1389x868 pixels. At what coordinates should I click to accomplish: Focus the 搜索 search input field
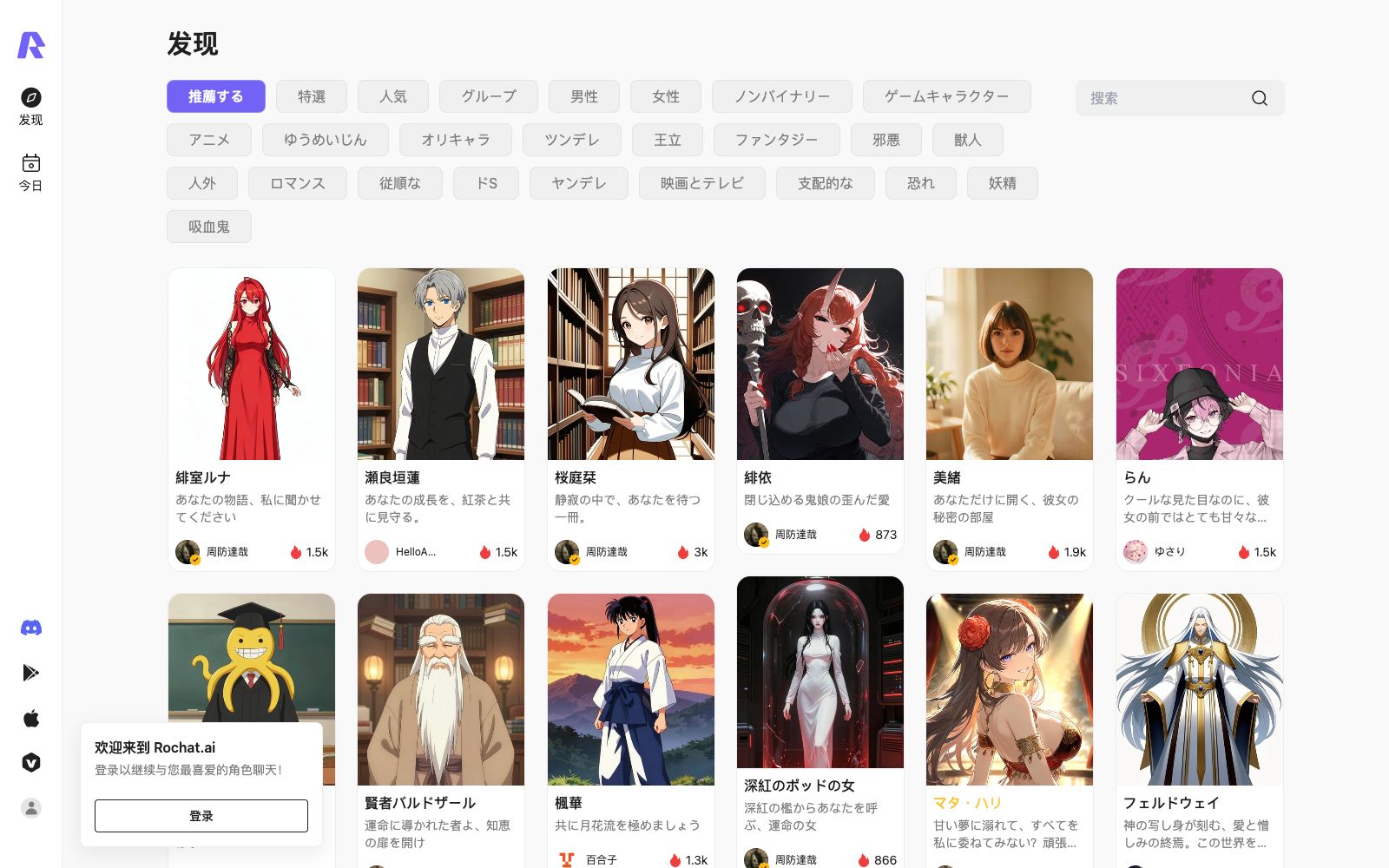click(1163, 98)
